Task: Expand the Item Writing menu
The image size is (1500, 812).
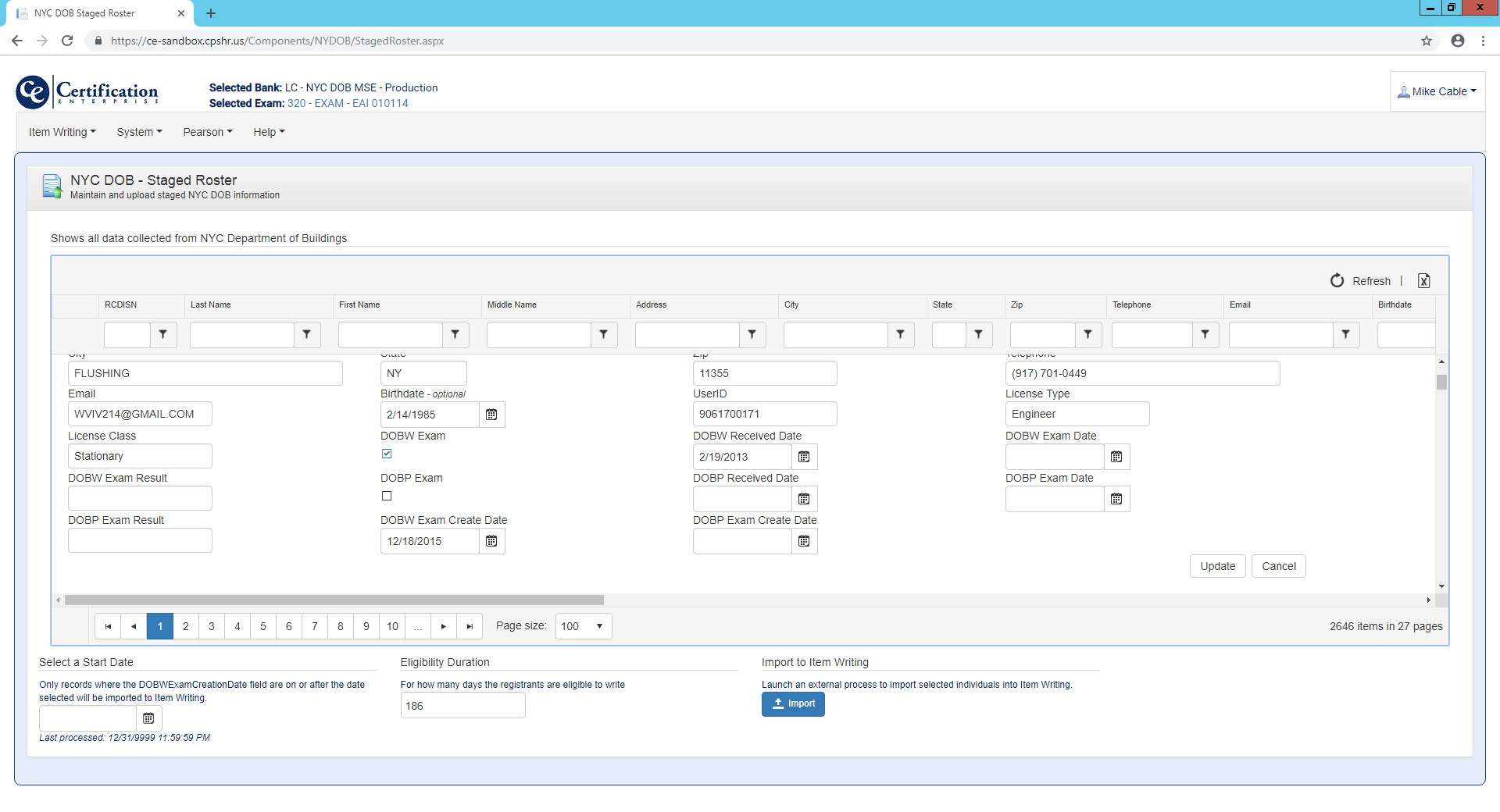Action: coord(62,132)
